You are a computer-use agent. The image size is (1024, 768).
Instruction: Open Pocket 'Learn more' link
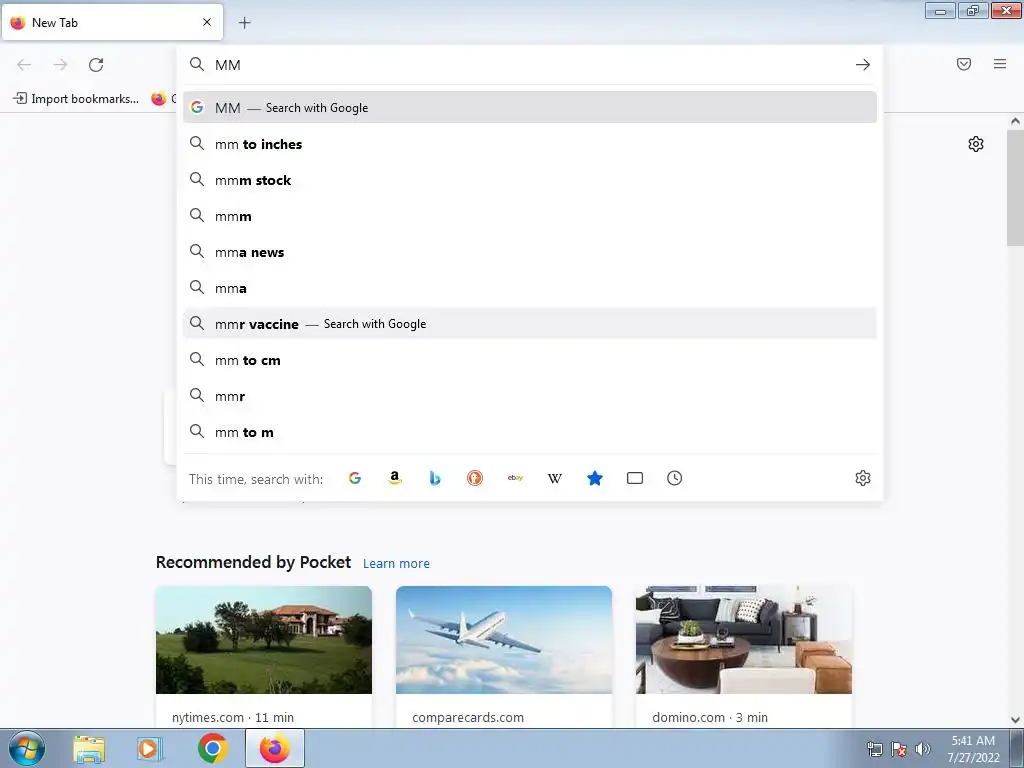tap(396, 564)
